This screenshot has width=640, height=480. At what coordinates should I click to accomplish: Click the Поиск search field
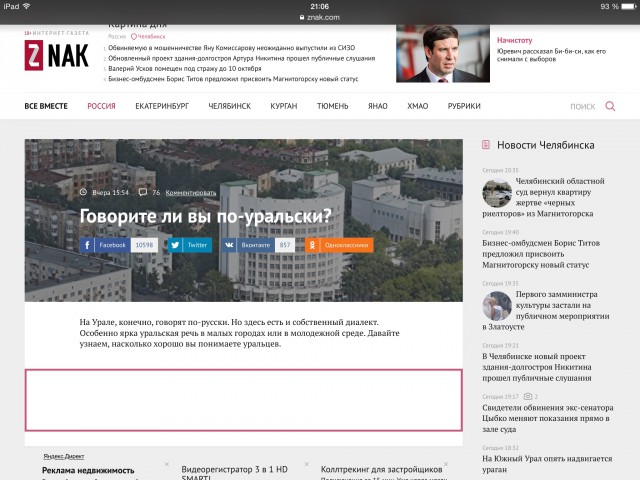[x=582, y=106]
